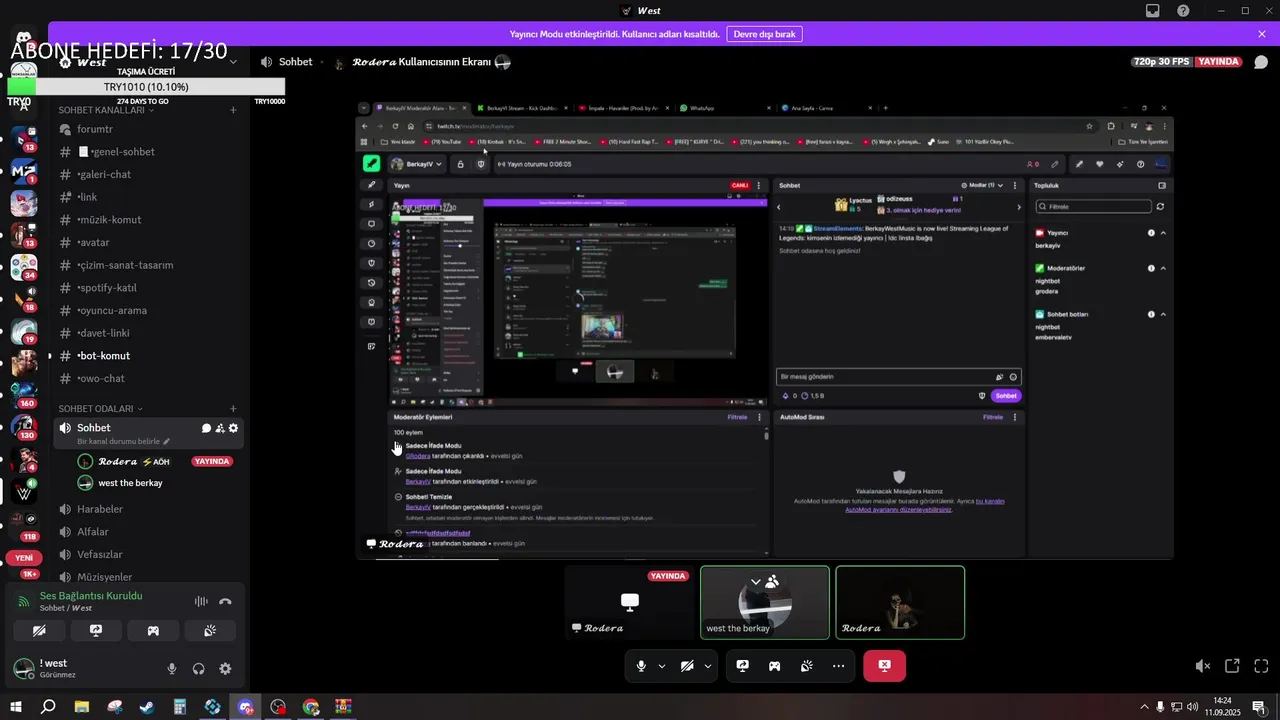Select west the berkay video tile
This screenshot has height=720, width=1280.
click(x=765, y=602)
